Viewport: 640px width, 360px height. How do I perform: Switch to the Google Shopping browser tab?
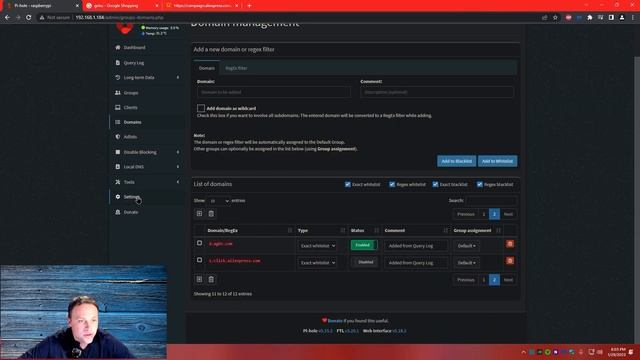click(121, 6)
